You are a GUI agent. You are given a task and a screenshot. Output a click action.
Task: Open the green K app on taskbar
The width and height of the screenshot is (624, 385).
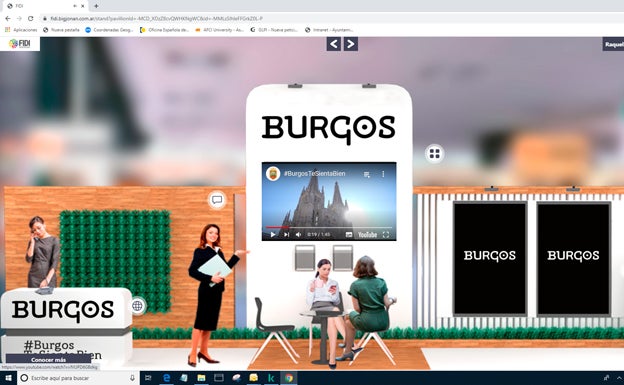(271, 378)
